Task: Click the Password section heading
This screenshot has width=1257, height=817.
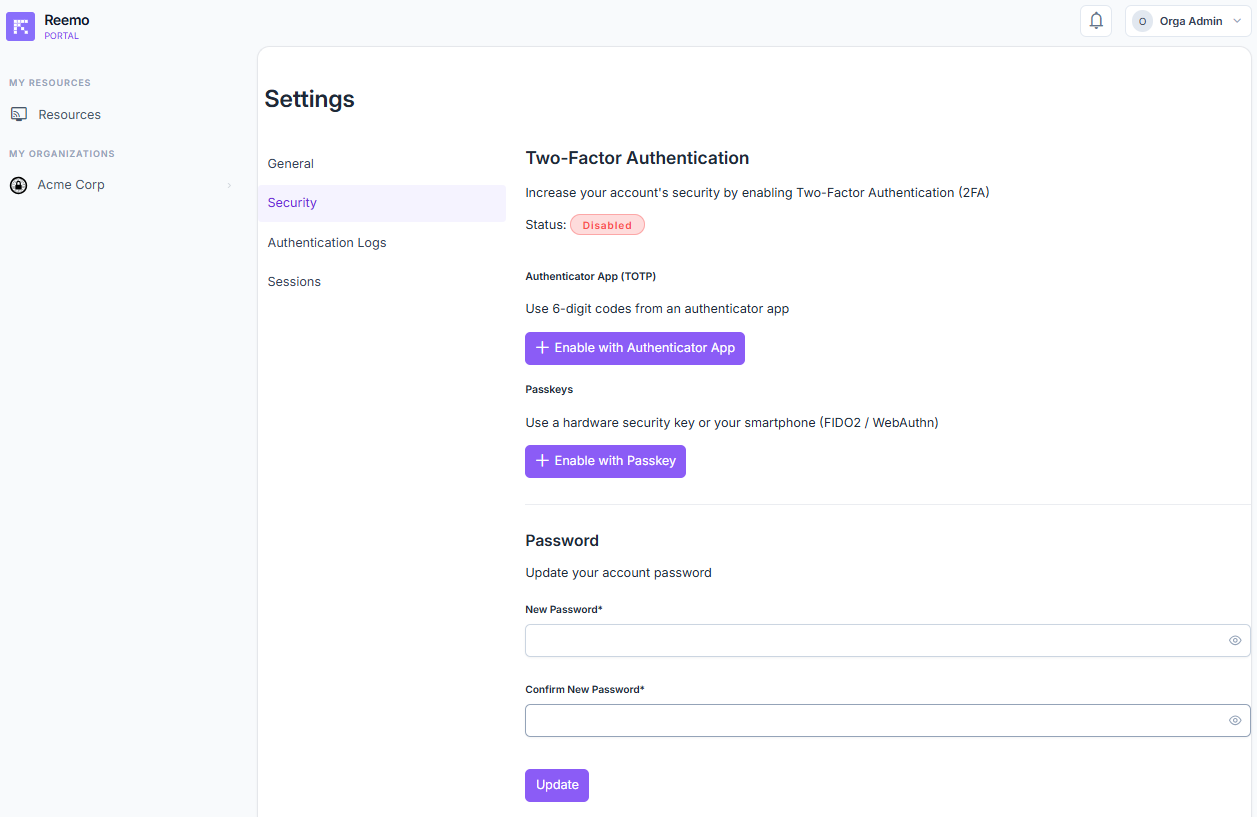Action: pyautogui.click(x=562, y=541)
